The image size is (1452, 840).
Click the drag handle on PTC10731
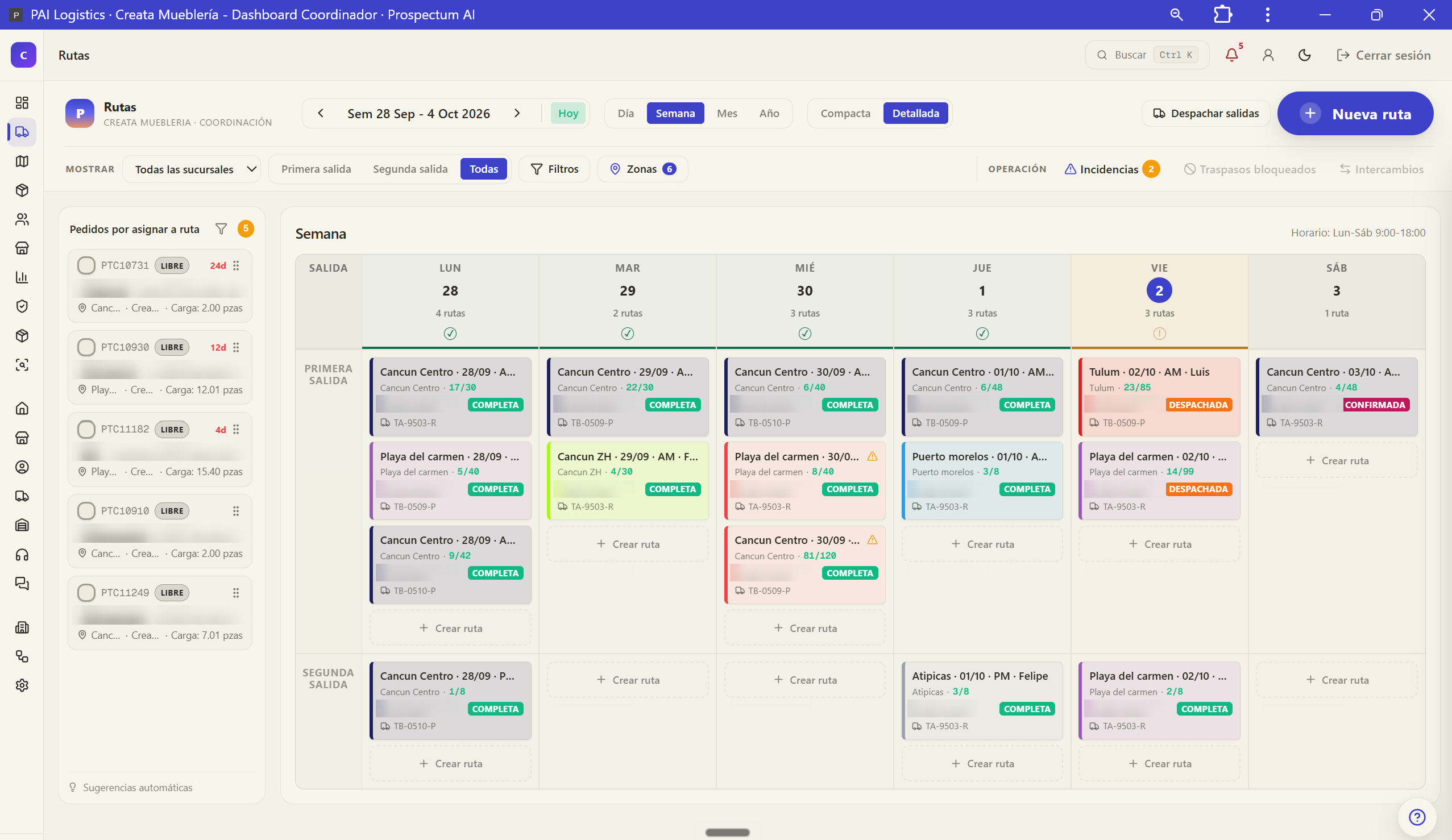point(236,265)
